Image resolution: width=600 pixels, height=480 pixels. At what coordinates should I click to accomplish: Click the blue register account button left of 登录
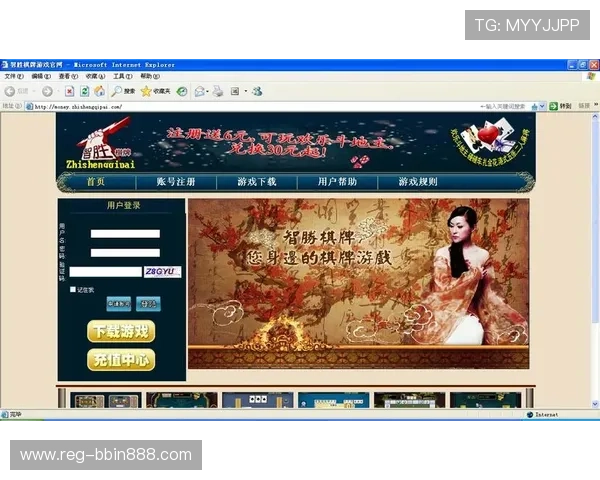[x=119, y=304]
